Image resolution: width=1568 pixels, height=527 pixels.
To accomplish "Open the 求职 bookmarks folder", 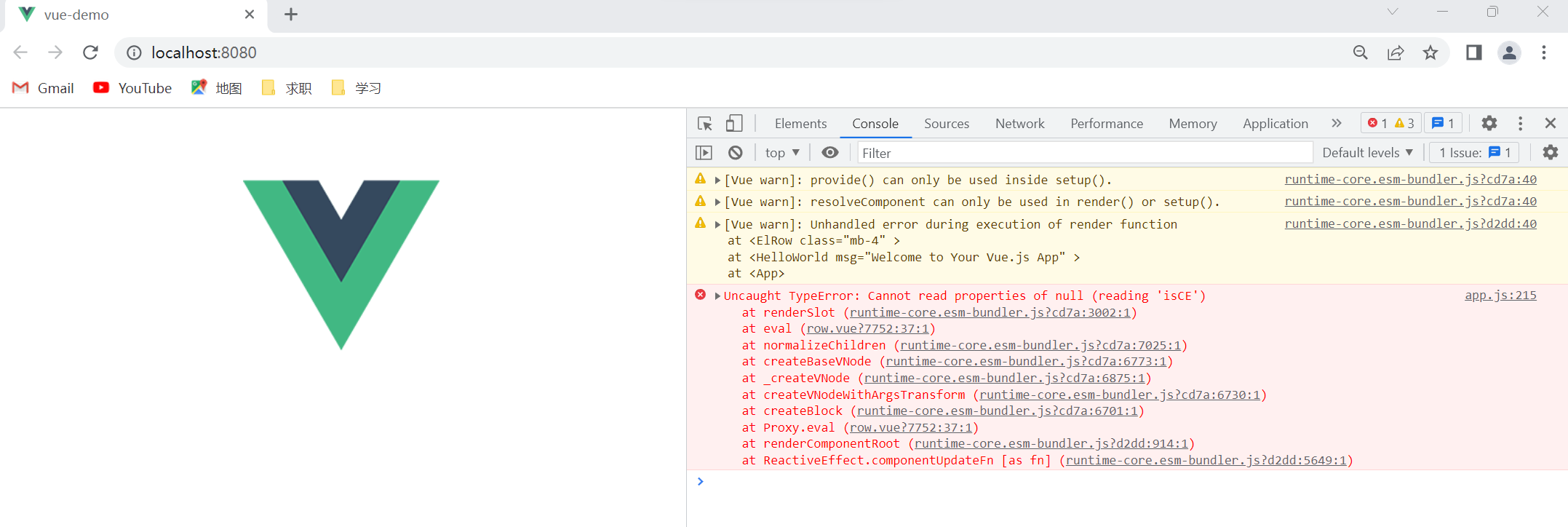I will tap(287, 88).
